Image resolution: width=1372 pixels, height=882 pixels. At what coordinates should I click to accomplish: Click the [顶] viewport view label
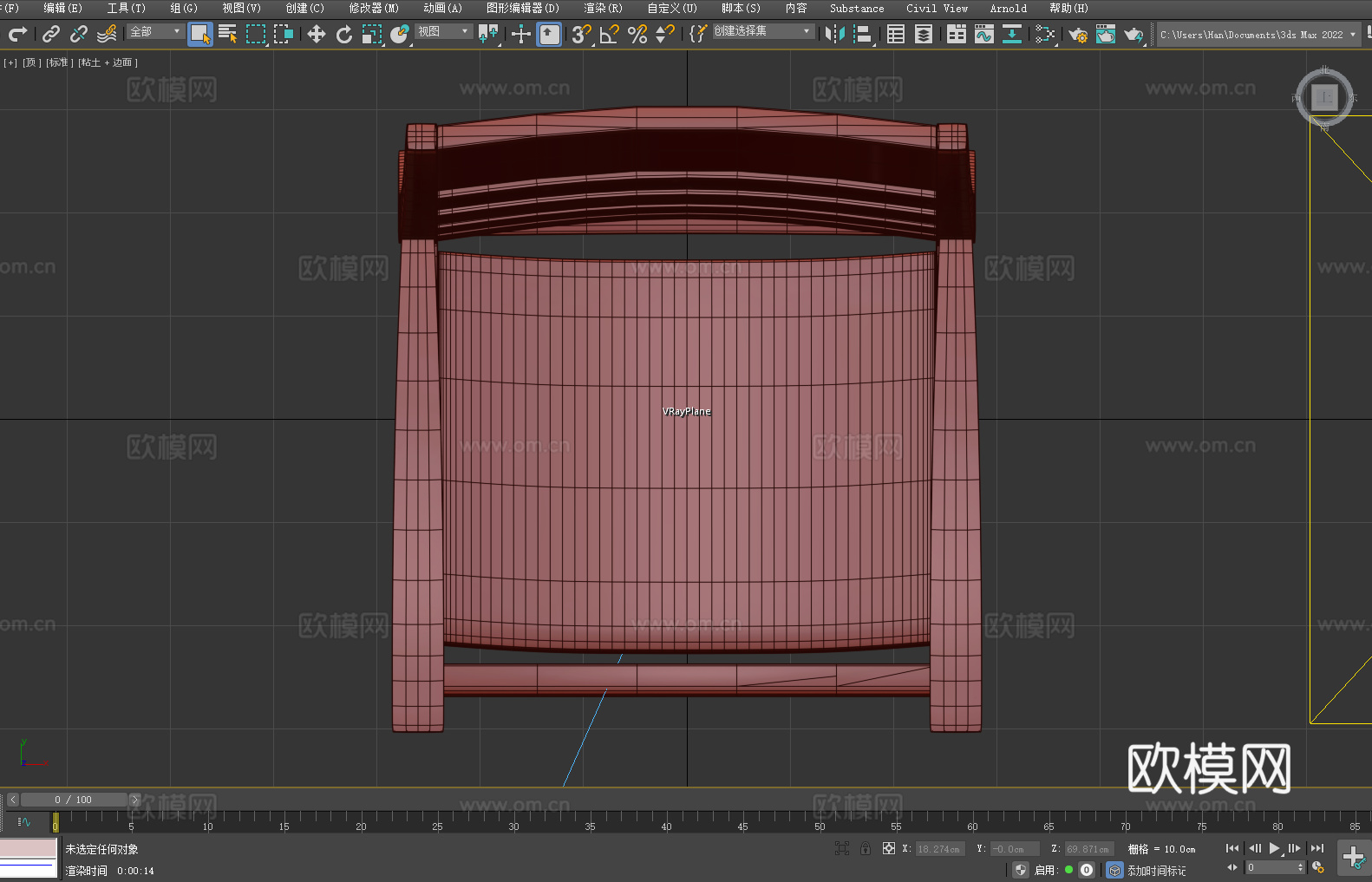click(31, 62)
